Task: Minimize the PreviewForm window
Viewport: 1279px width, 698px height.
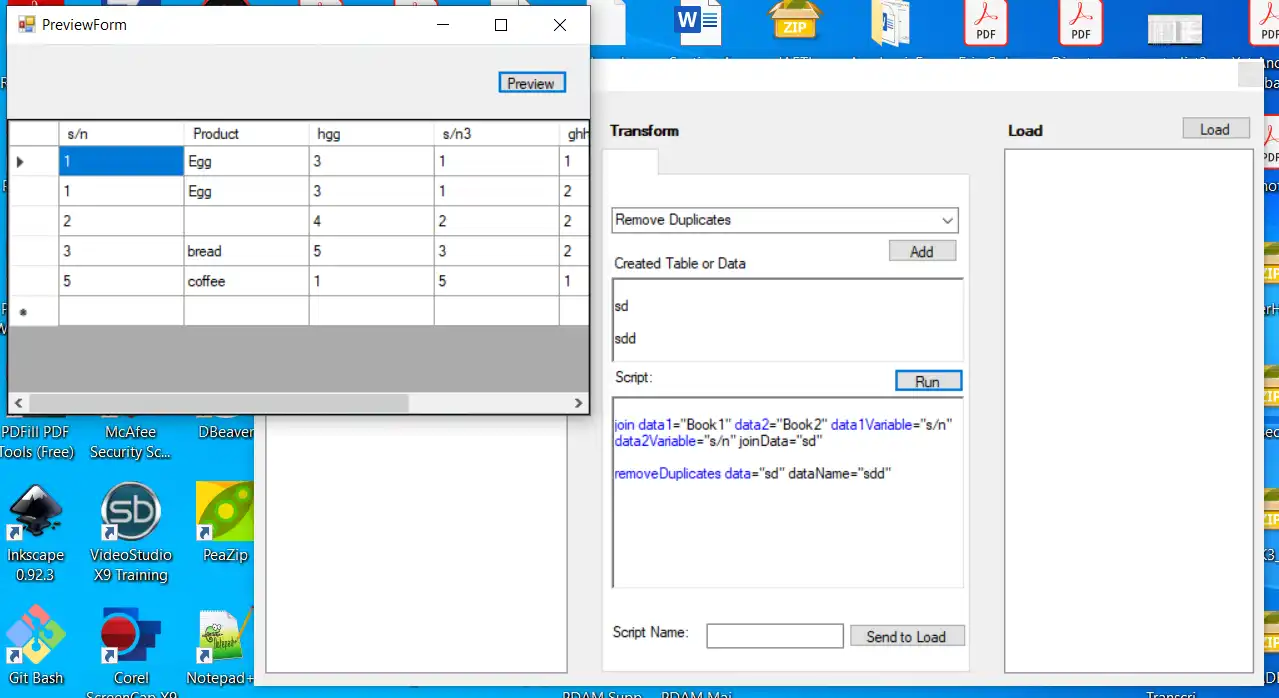Action: click(443, 25)
